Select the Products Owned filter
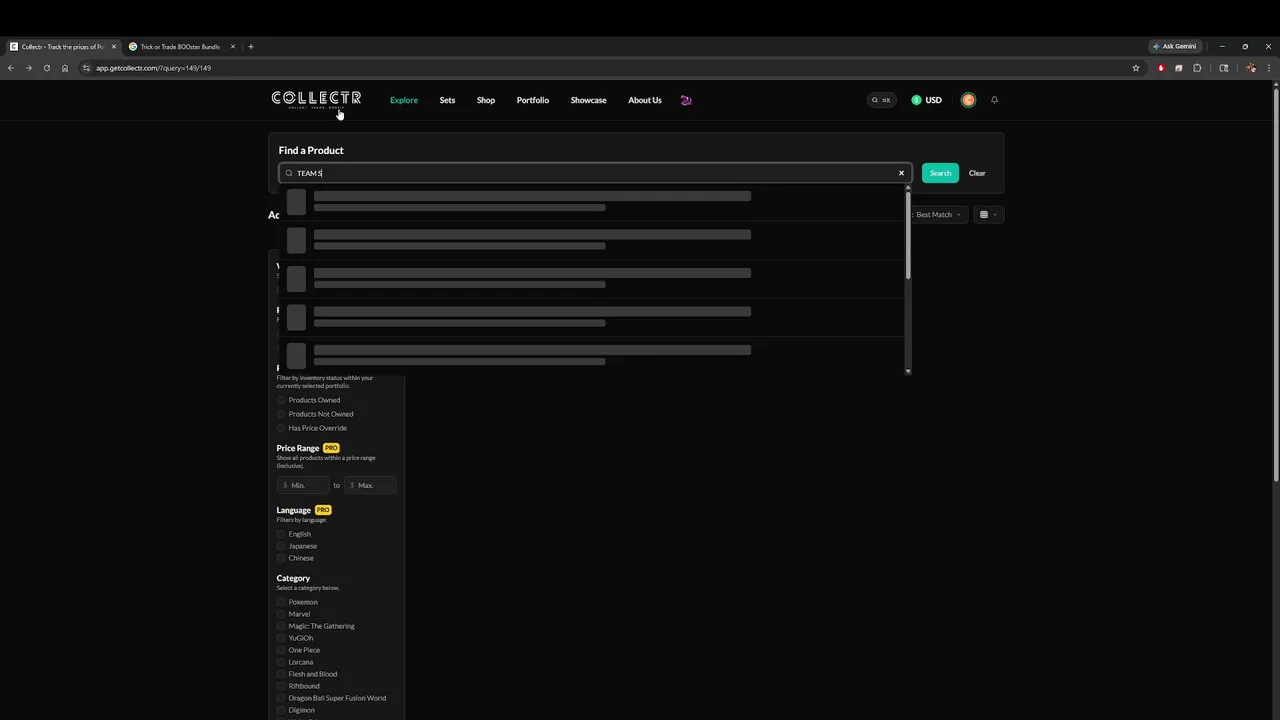1280x720 pixels. point(282,400)
